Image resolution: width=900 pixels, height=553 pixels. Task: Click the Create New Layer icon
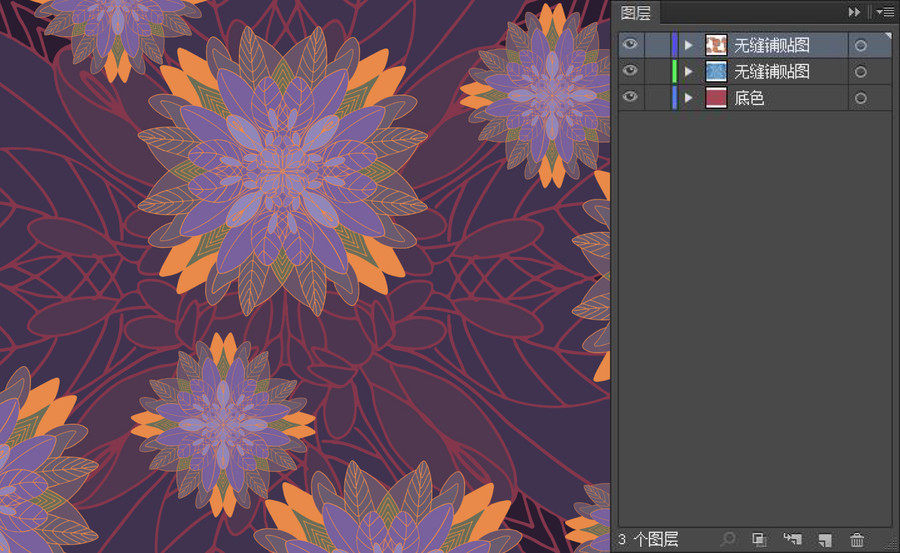(825, 539)
